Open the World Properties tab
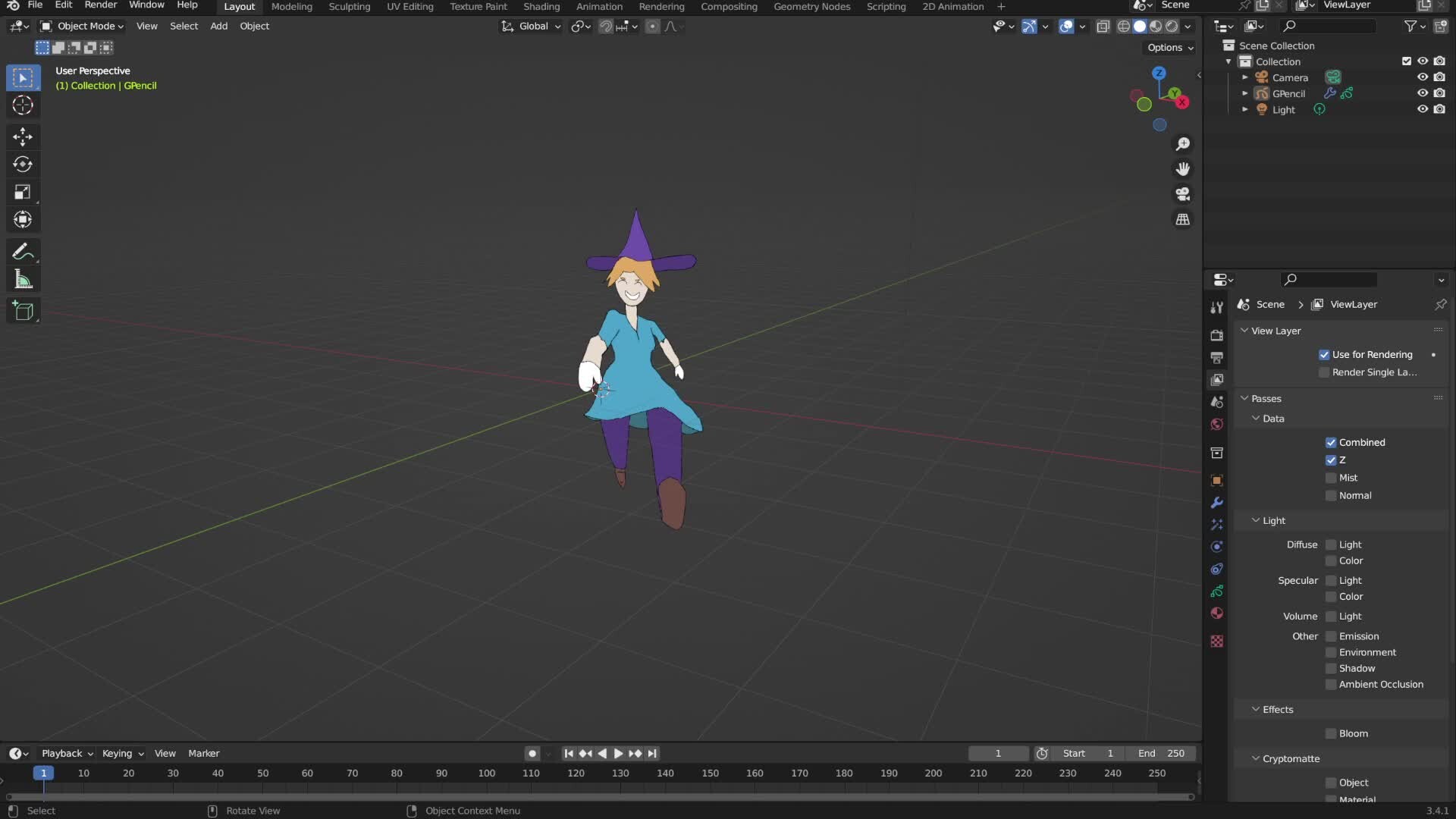Image resolution: width=1456 pixels, height=819 pixels. (x=1216, y=425)
